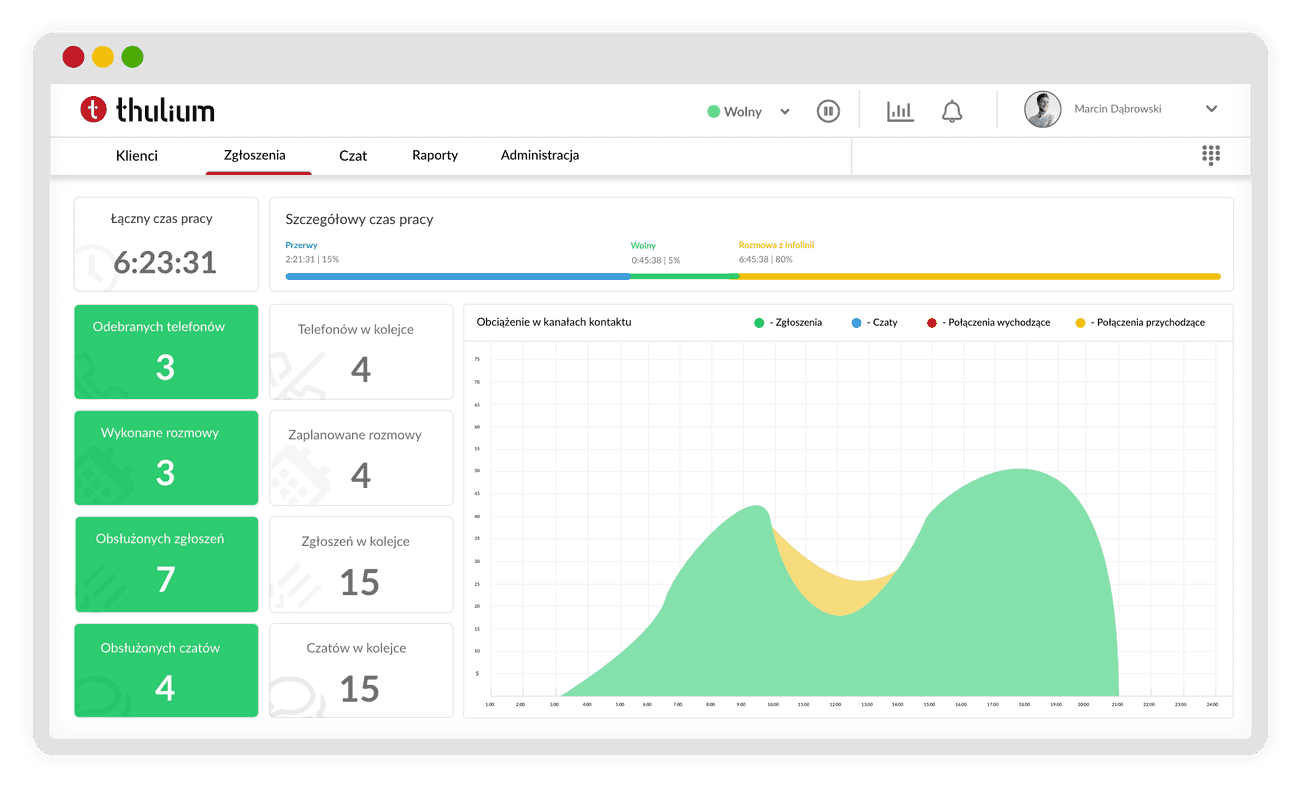Click the green Wolny progress segment
Screen dimensions: 1300x788
685,276
